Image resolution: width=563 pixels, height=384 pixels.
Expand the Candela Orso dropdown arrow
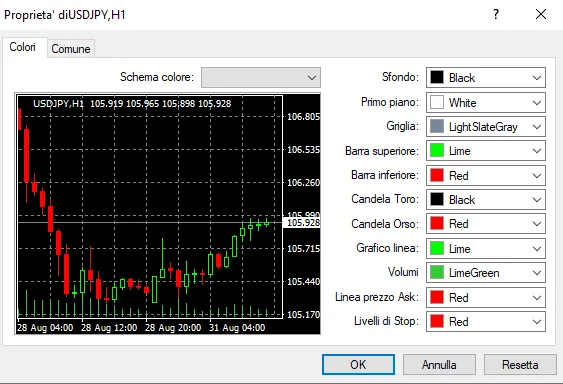pyautogui.click(x=537, y=224)
